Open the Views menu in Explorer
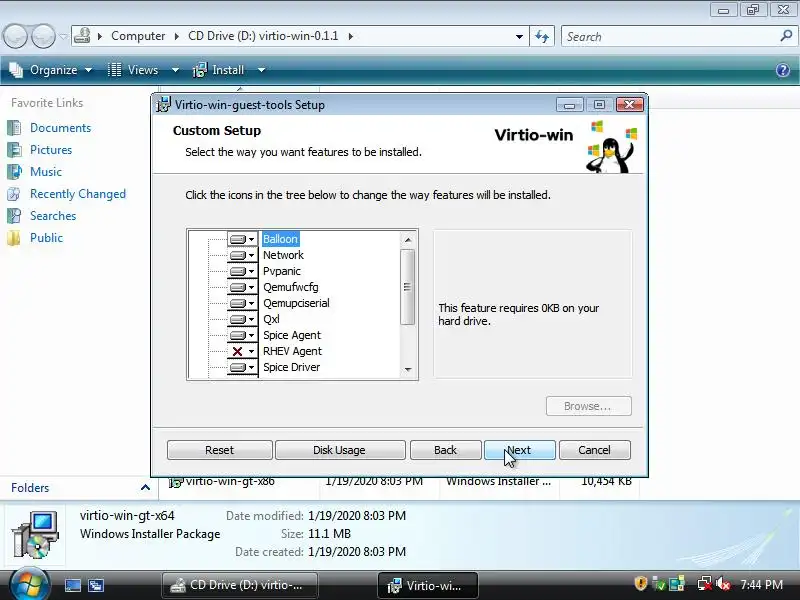The width and height of the screenshot is (800, 600). coord(136,70)
